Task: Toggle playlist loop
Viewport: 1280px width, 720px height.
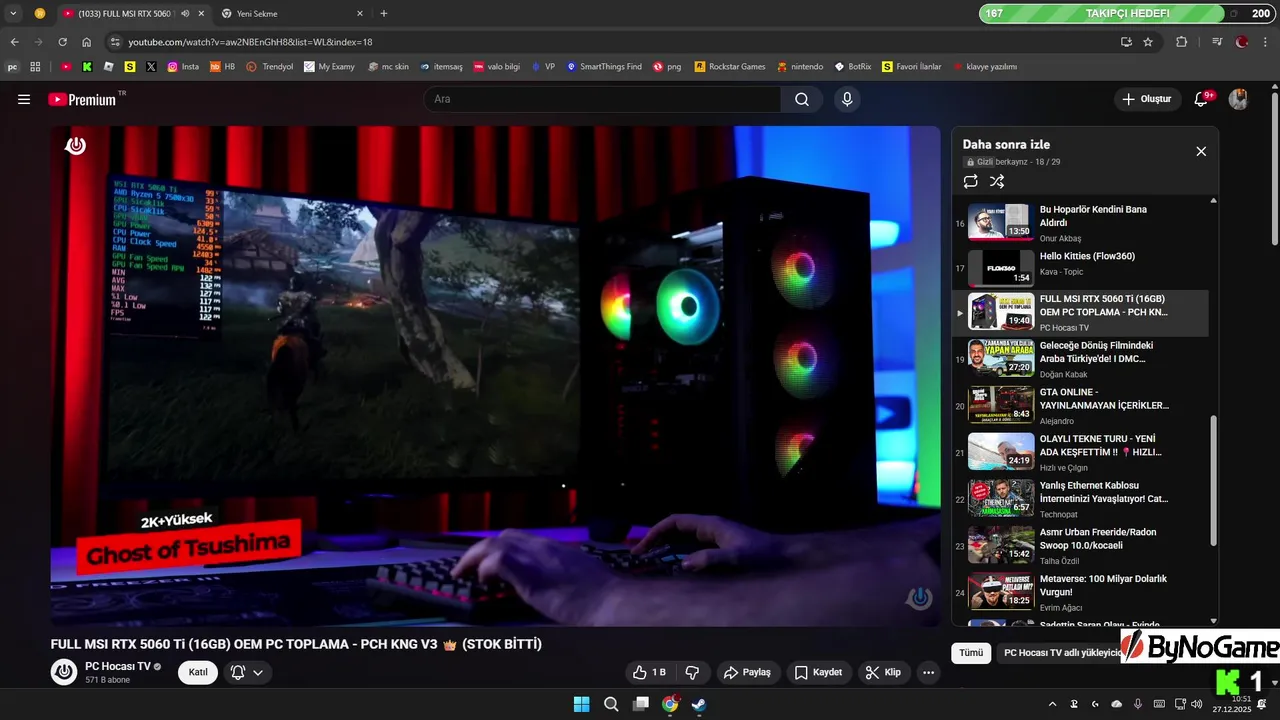Action: [x=970, y=181]
